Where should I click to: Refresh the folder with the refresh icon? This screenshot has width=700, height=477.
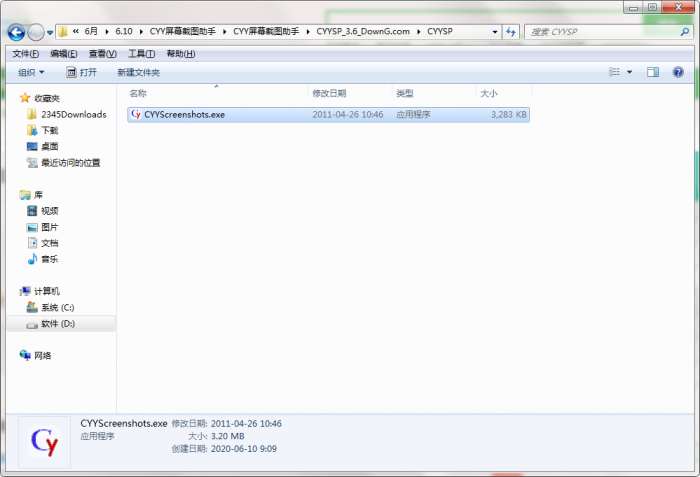tap(511, 32)
